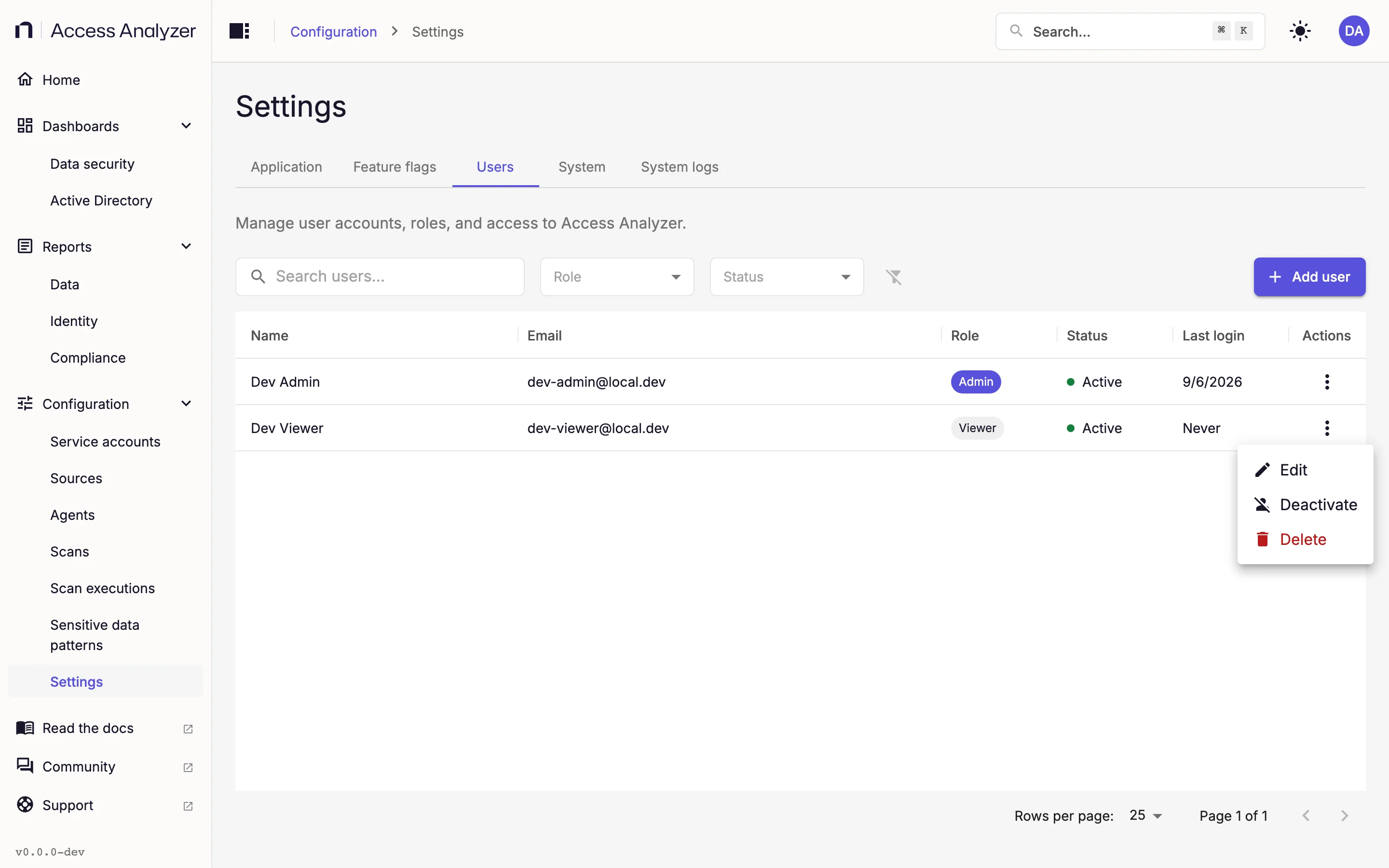Open Scans in sidebar

tap(69, 552)
